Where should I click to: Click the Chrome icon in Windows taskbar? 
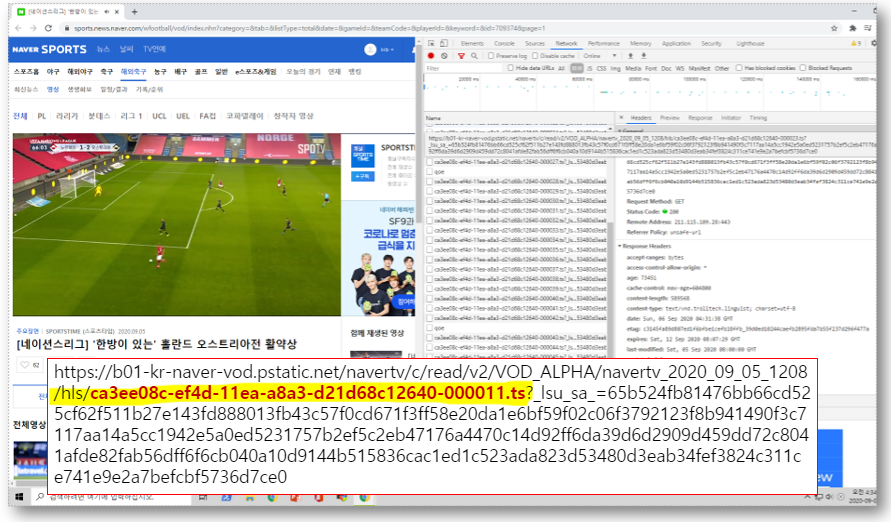click(364, 498)
